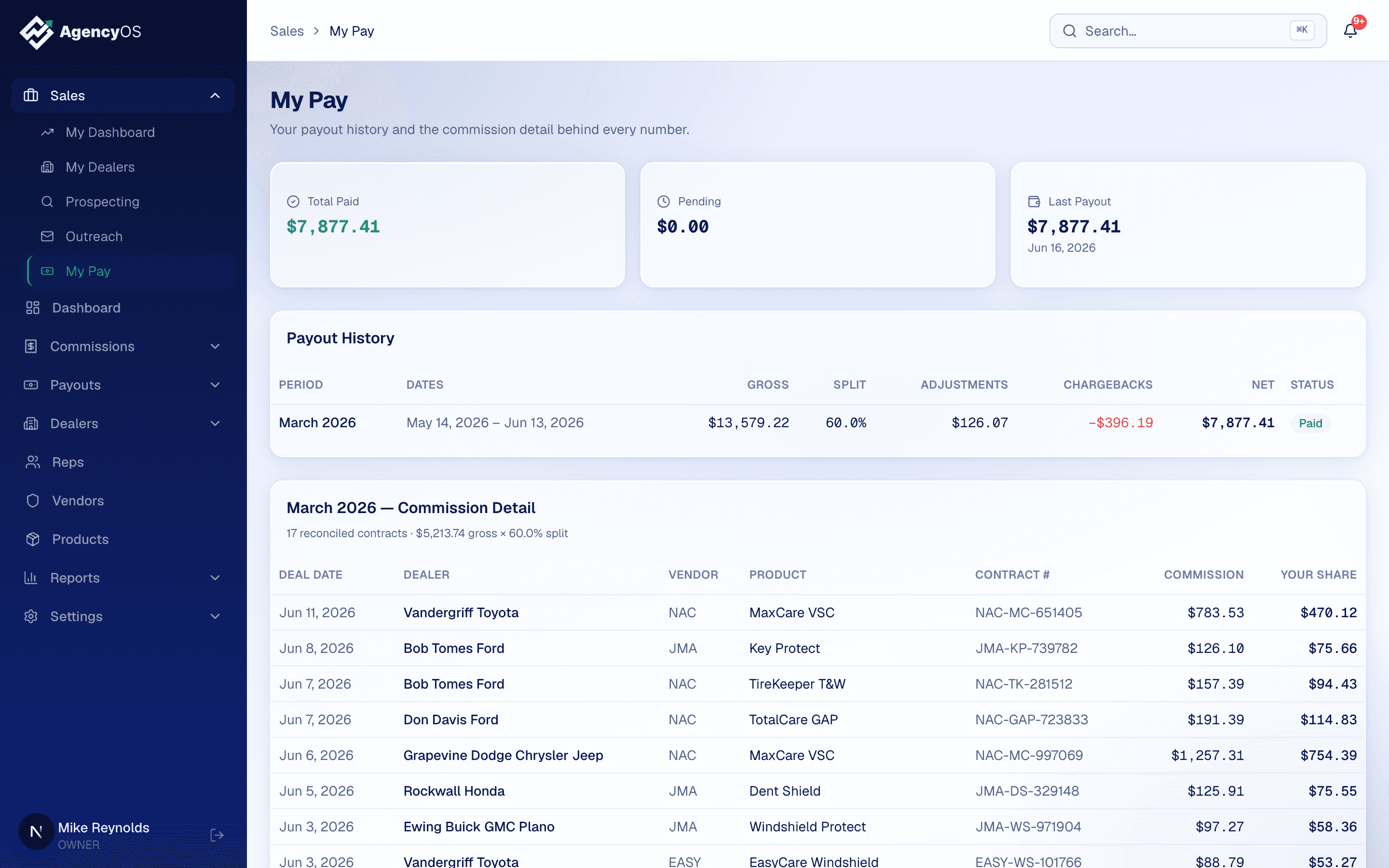Go to Prospecting page
Viewport: 1389px width, 868px height.
tap(131, 202)
